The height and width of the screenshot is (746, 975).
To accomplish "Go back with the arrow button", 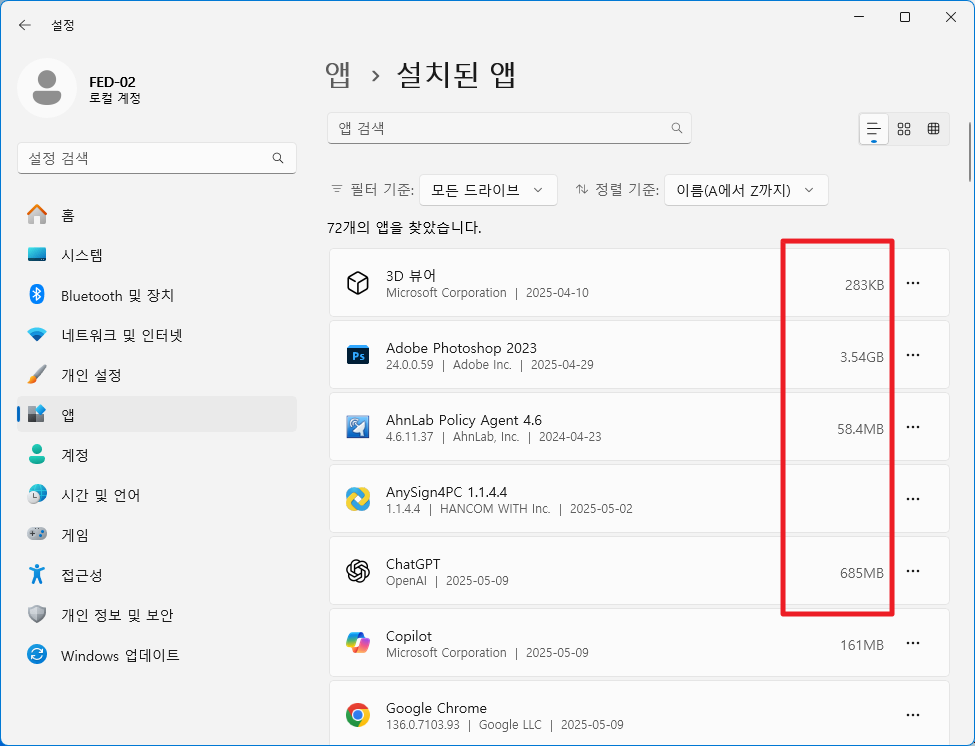I will pyautogui.click(x=25, y=25).
